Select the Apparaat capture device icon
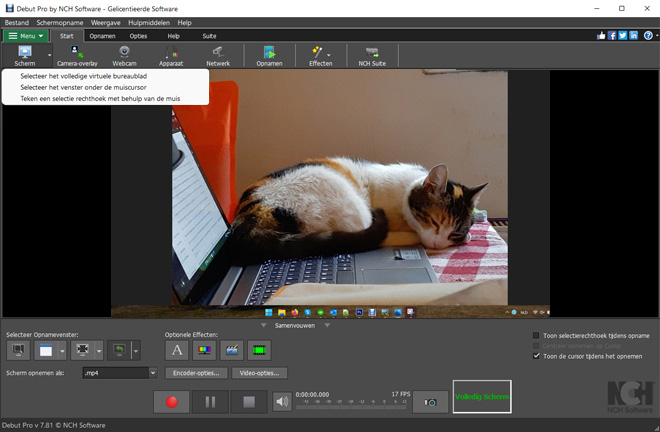Viewport: 660px width, 432px height. (171, 56)
